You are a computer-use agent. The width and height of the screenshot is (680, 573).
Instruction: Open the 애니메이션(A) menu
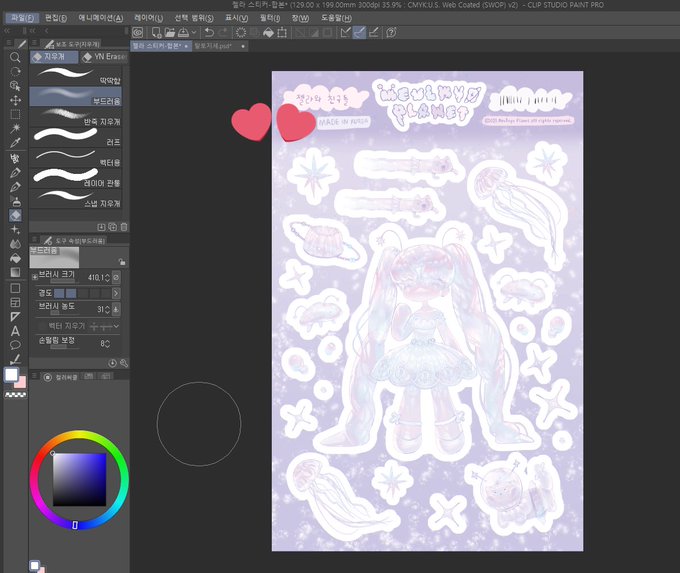[x=101, y=18]
